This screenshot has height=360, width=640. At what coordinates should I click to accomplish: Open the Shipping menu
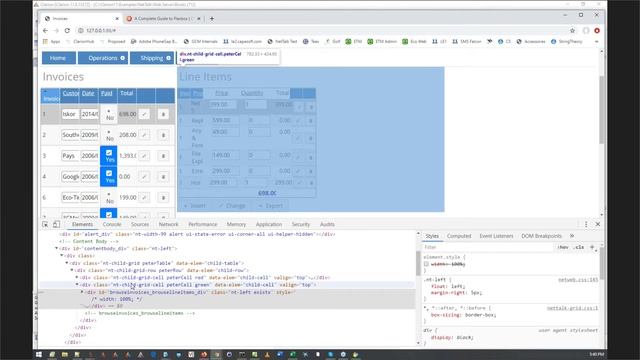[x=152, y=58]
